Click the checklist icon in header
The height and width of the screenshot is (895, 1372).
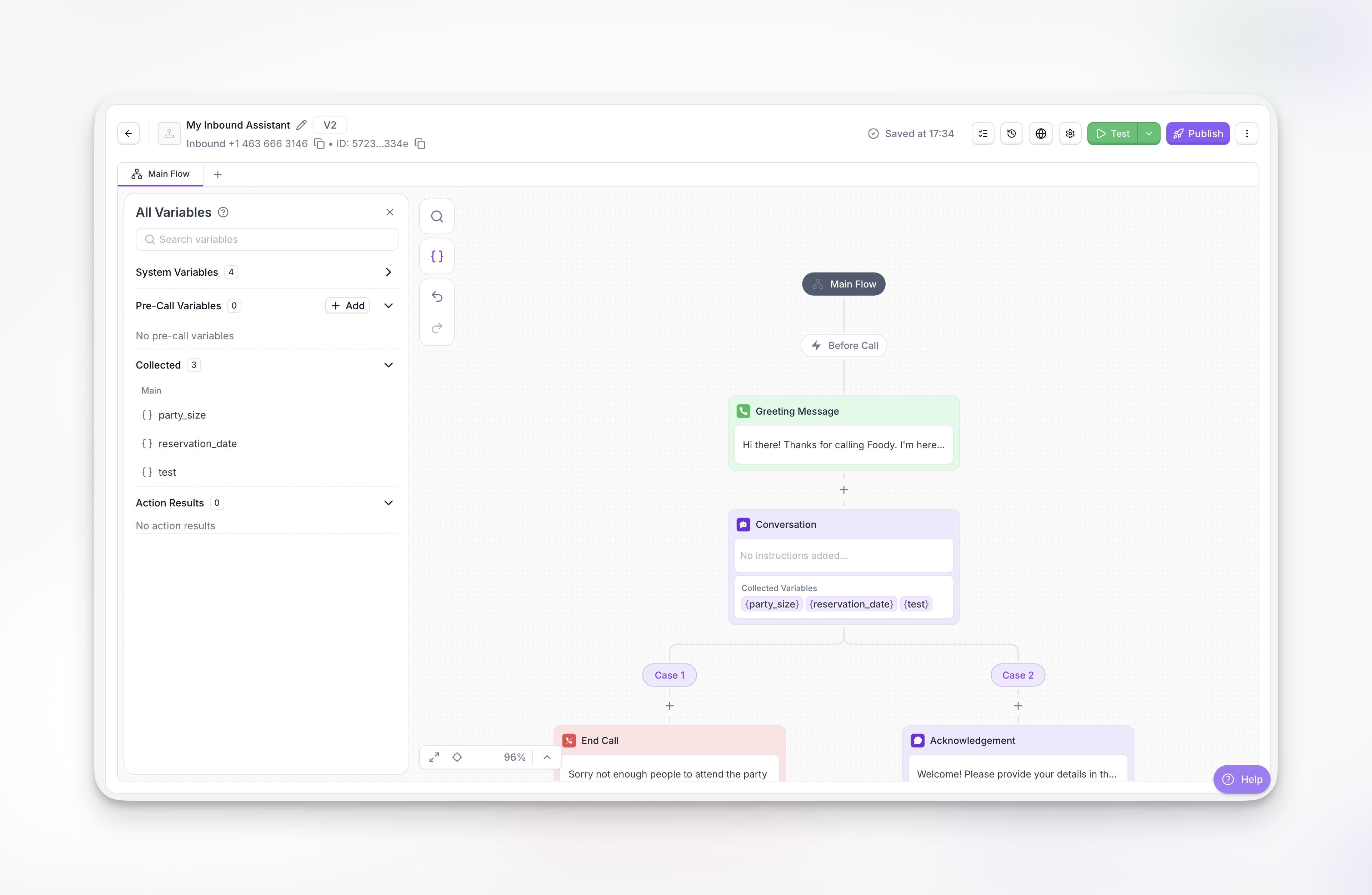click(x=983, y=134)
